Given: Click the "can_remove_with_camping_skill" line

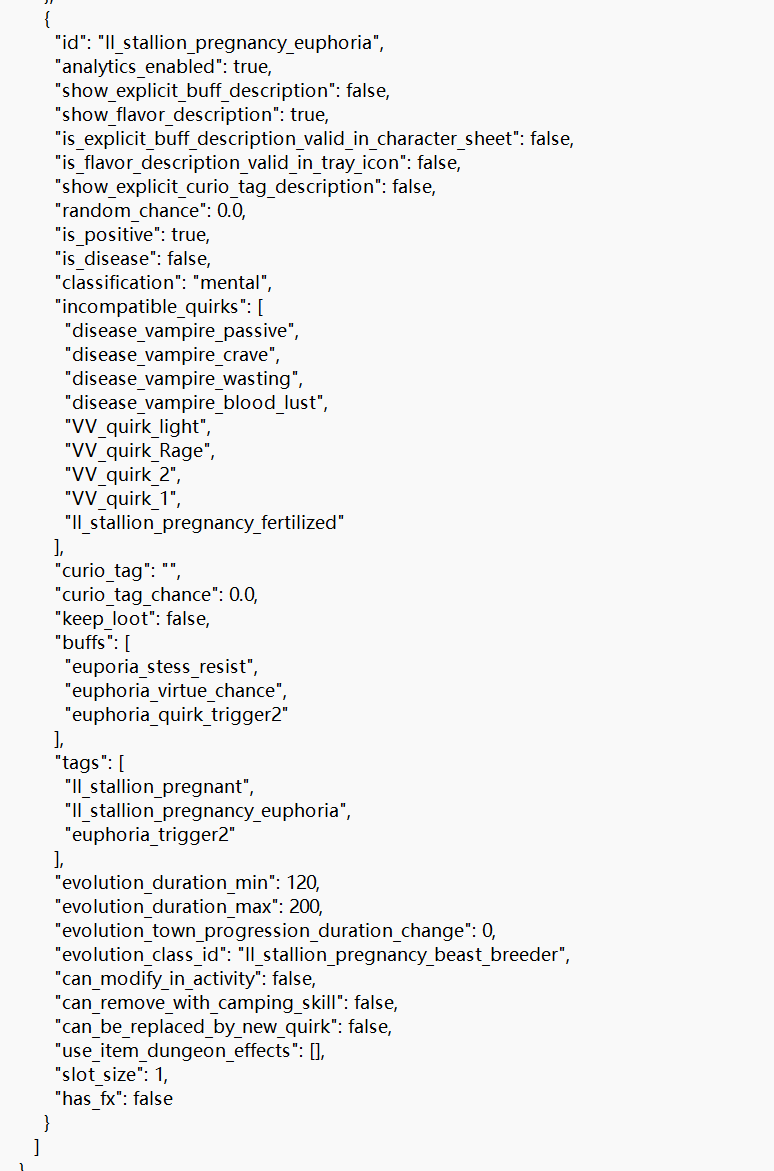Looking at the screenshot, I should pyautogui.click(x=226, y=1002).
